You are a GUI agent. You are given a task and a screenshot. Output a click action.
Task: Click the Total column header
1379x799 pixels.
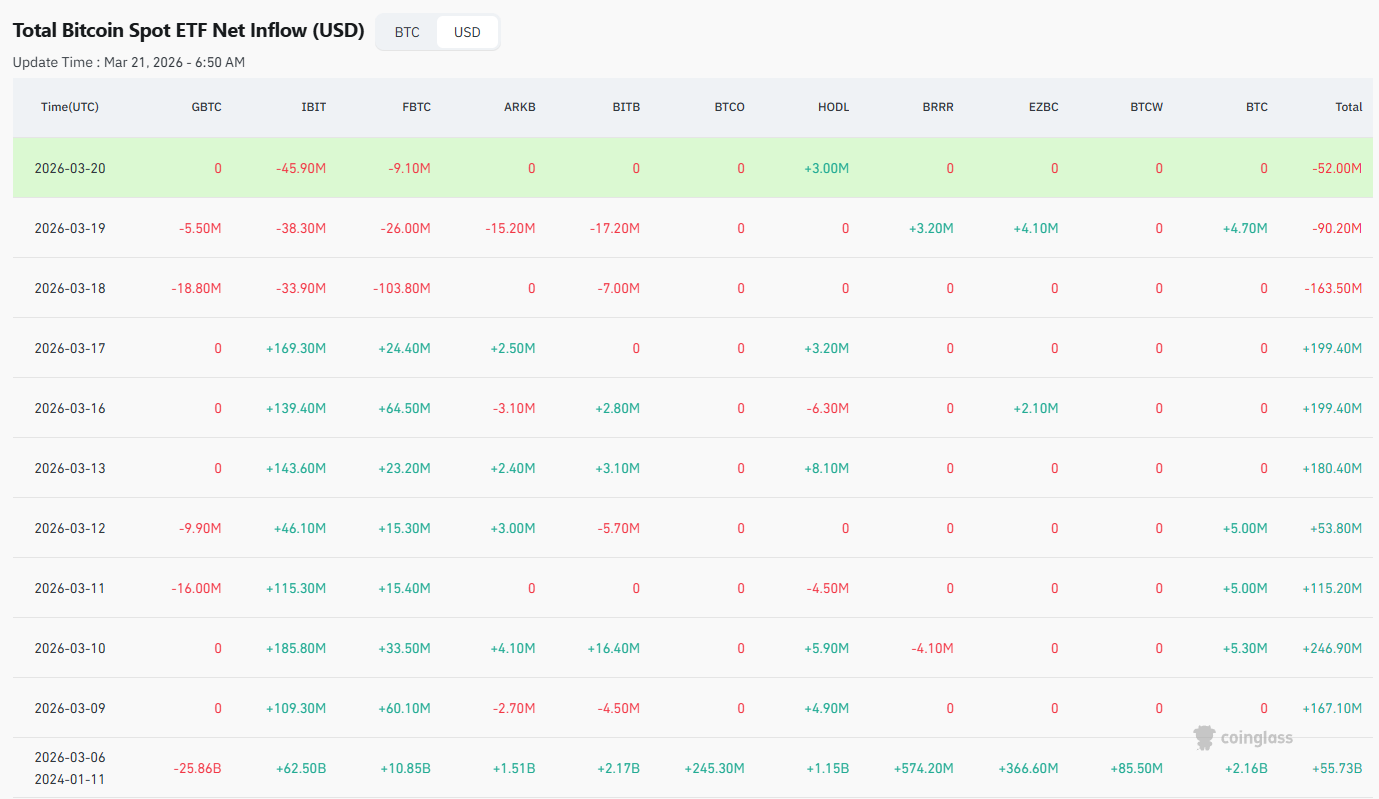[x=1348, y=107]
